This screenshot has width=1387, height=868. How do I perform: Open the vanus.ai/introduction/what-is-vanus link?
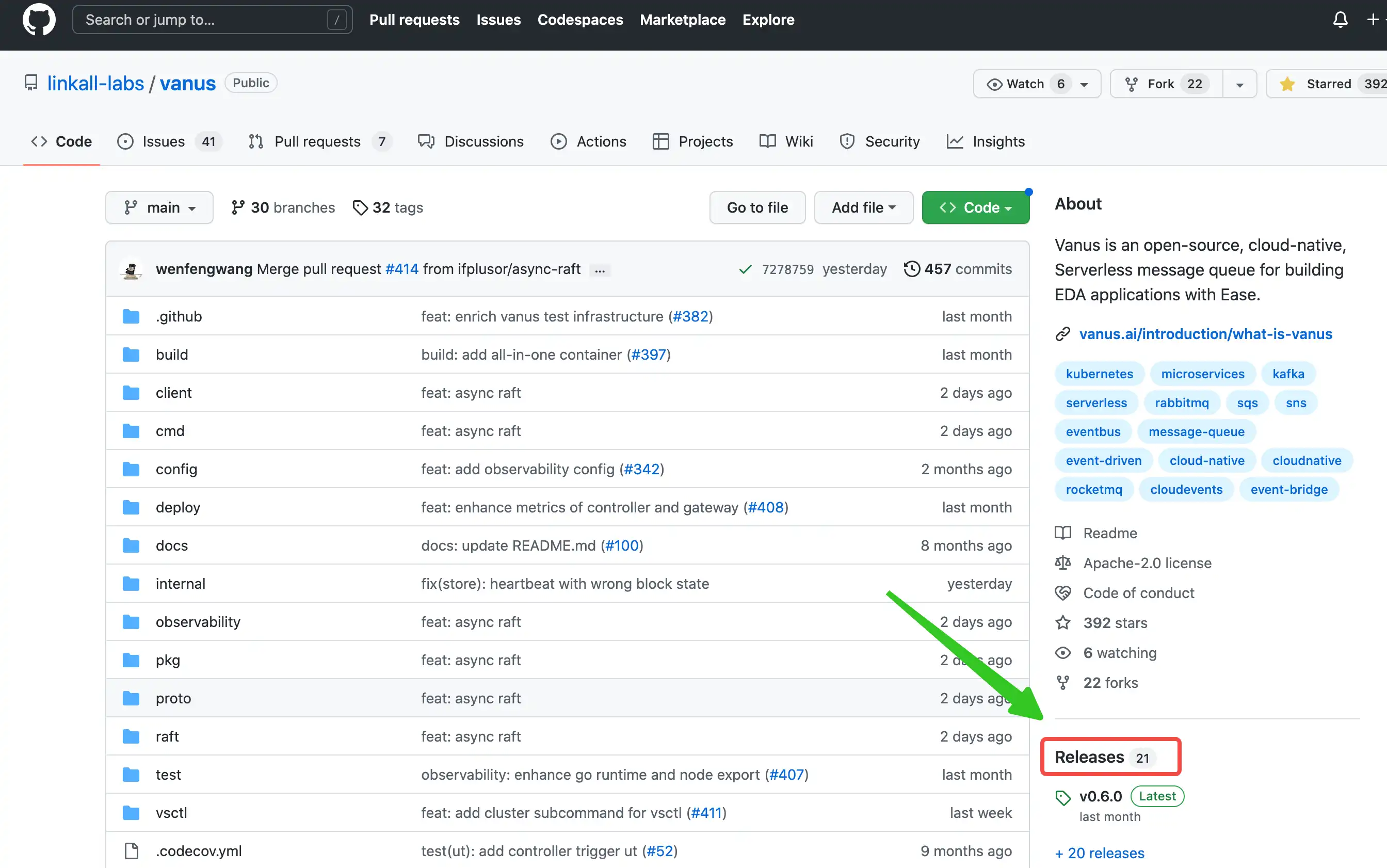pyautogui.click(x=1206, y=334)
